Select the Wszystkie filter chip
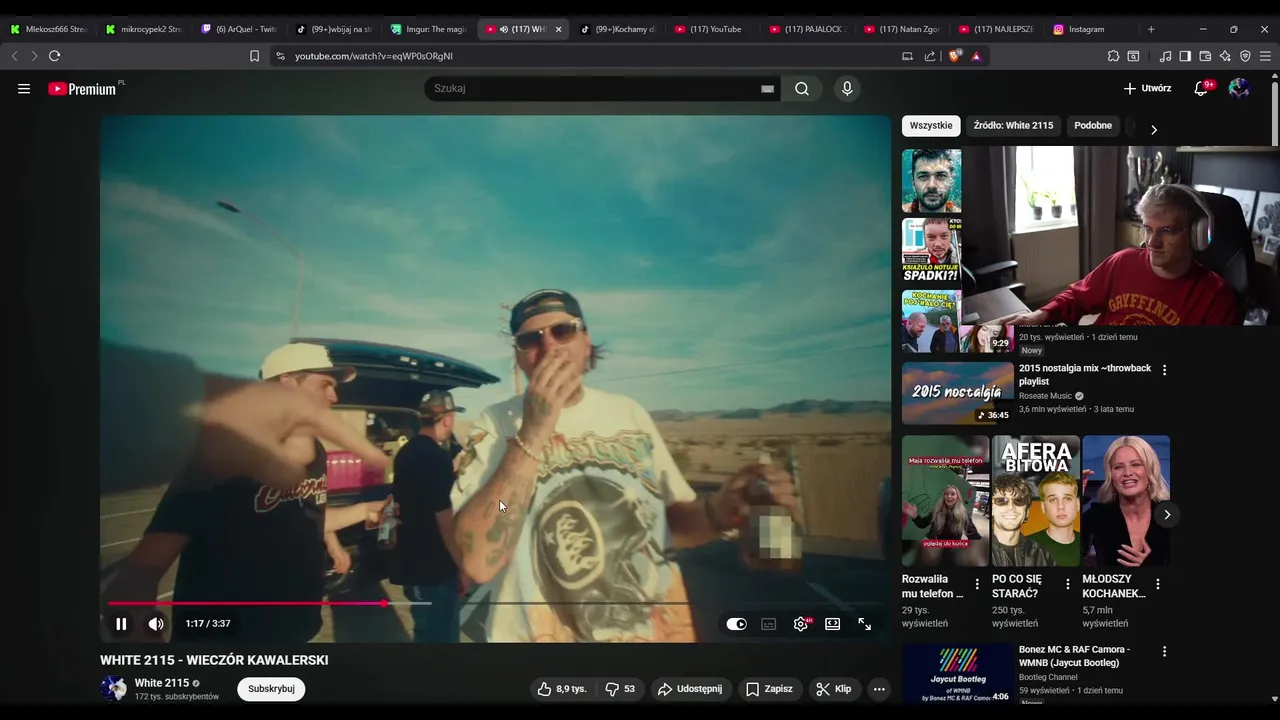The height and width of the screenshot is (720, 1280). tap(931, 126)
